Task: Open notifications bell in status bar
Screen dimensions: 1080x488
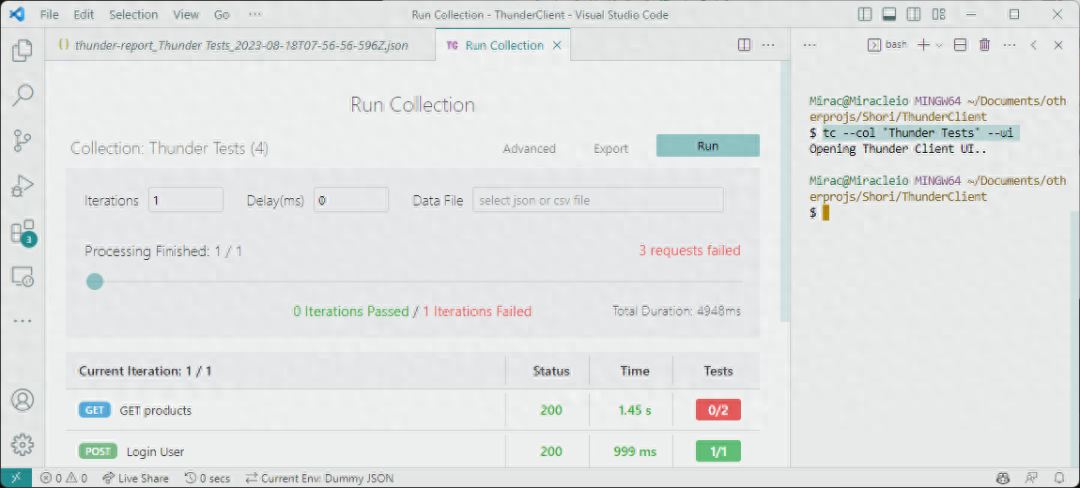Action: (1059, 478)
